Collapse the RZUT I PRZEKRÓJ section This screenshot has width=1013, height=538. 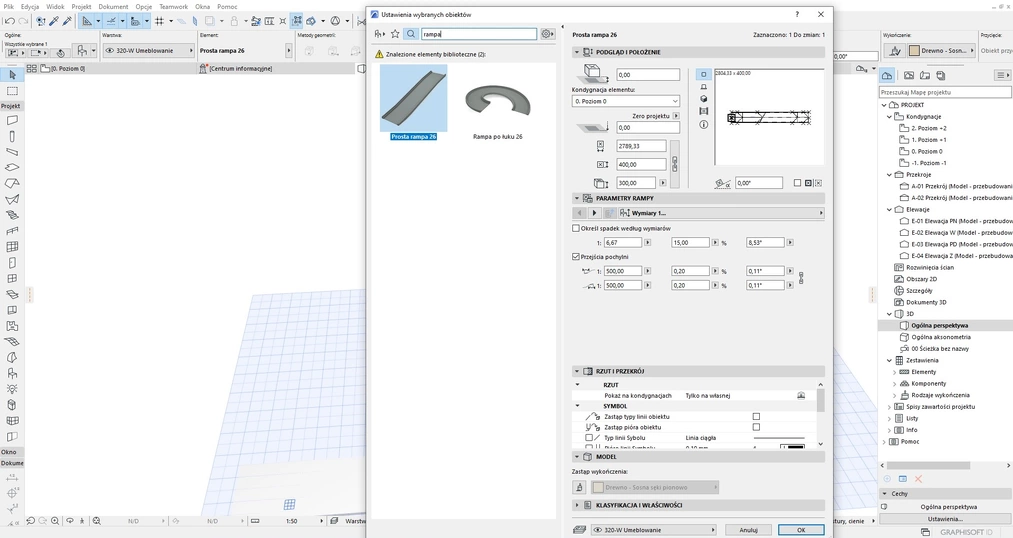pyautogui.click(x=576, y=371)
